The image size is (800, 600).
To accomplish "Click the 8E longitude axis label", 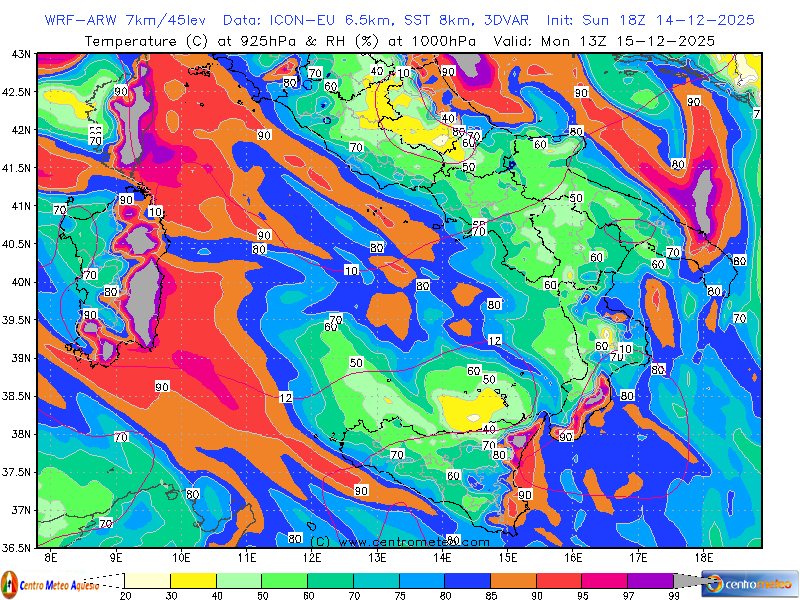I will [x=51, y=556].
